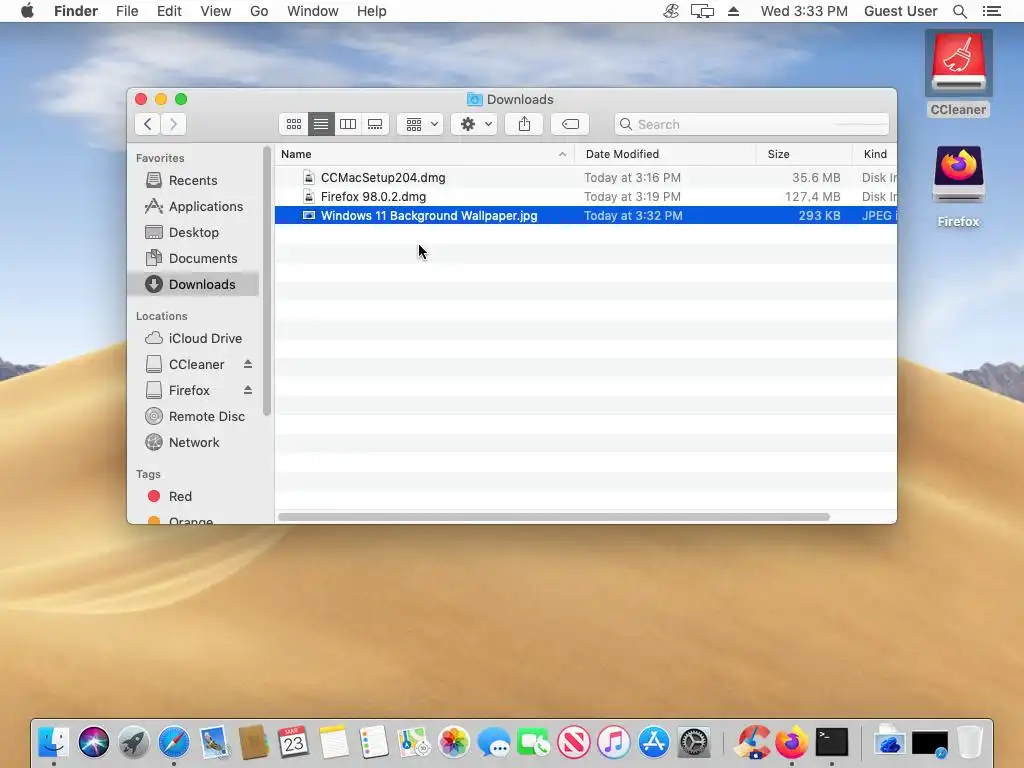Open Music (iTunes) from the Dock
The height and width of the screenshot is (768, 1024).
(x=614, y=743)
